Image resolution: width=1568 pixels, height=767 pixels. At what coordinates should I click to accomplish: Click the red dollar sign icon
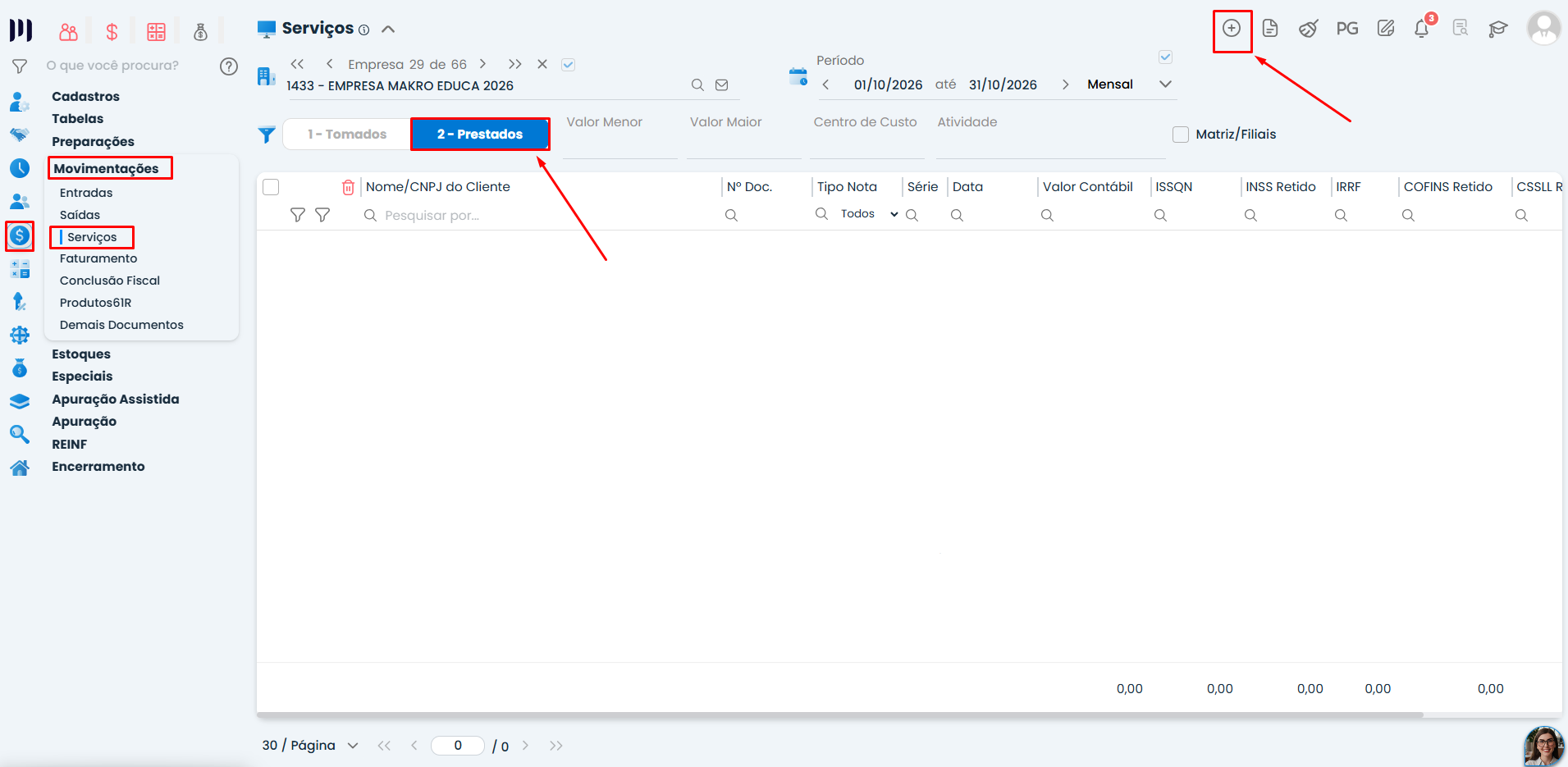click(112, 32)
